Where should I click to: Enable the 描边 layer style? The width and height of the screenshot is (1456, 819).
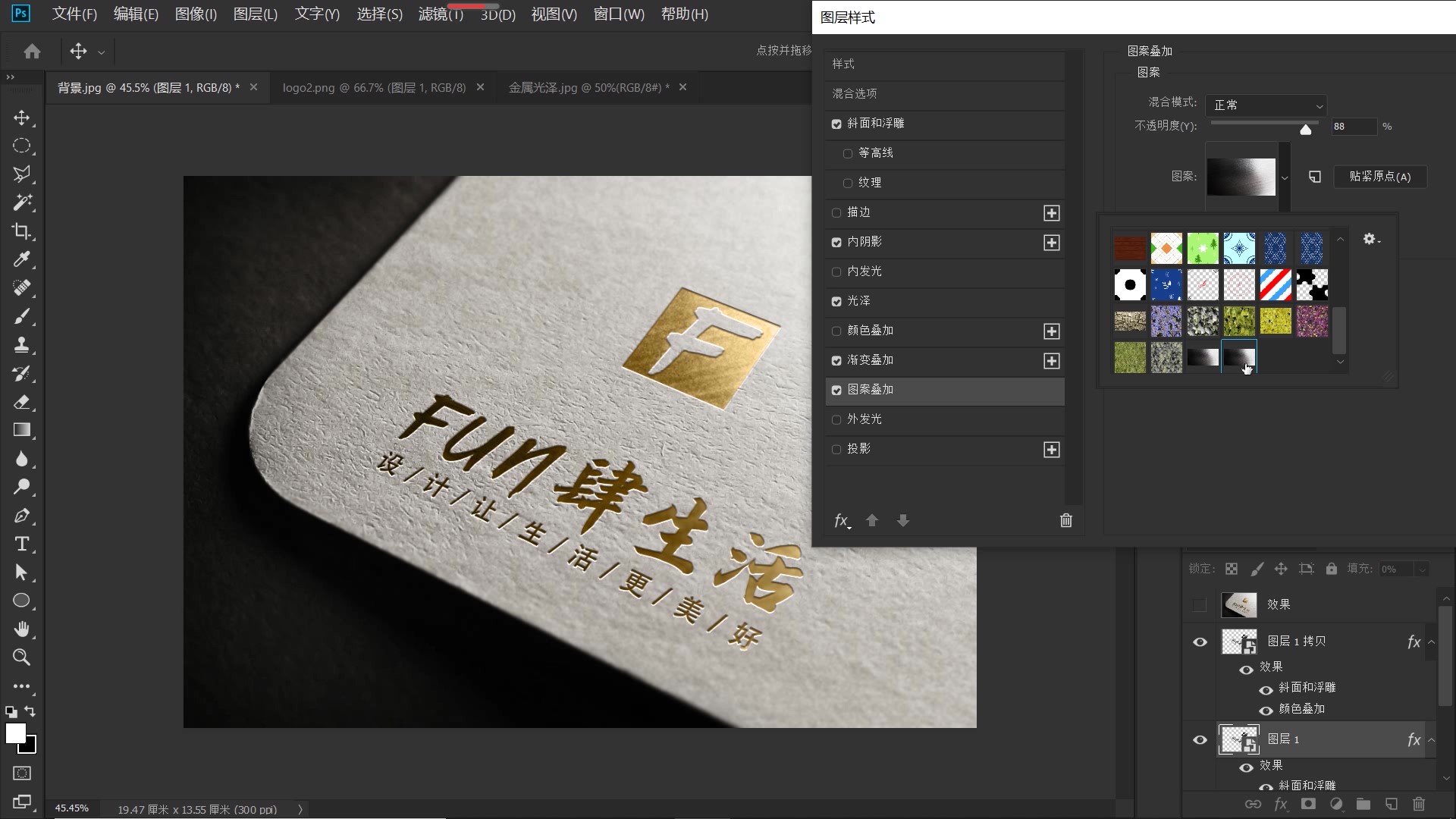pos(836,212)
